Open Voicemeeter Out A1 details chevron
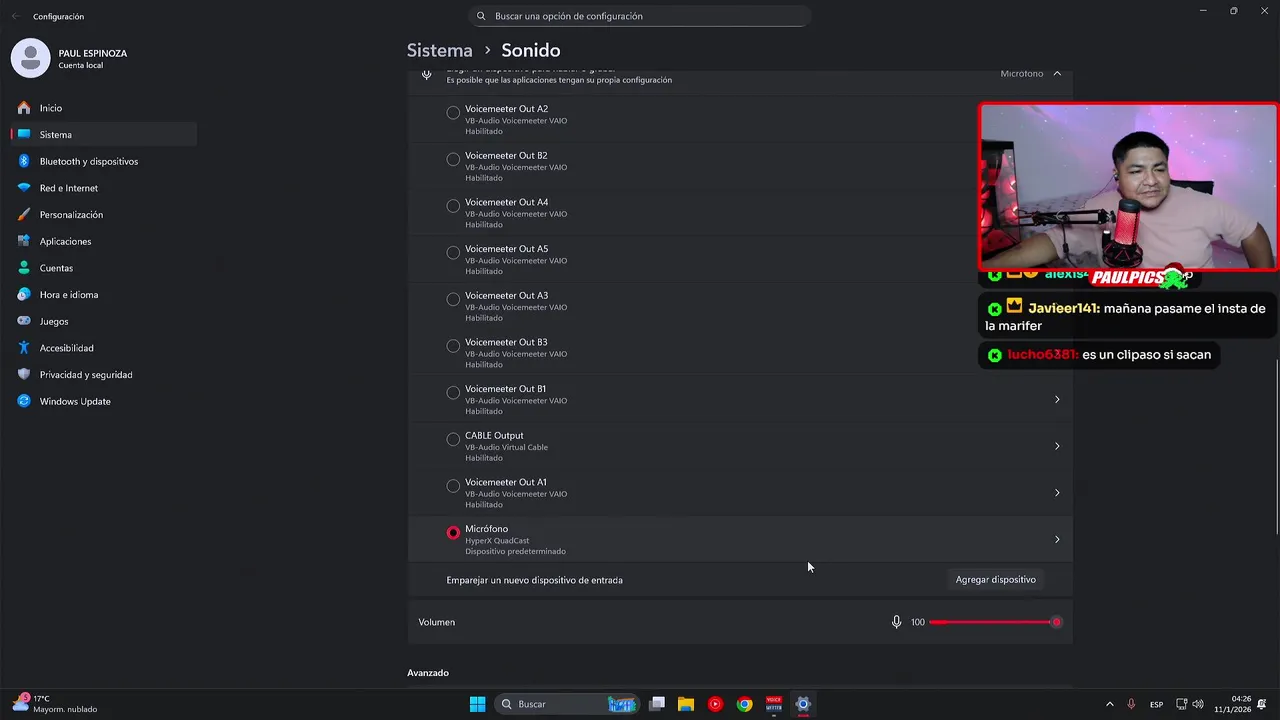The width and height of the screenshot is (1280, 720). [x=1057, y=493]
